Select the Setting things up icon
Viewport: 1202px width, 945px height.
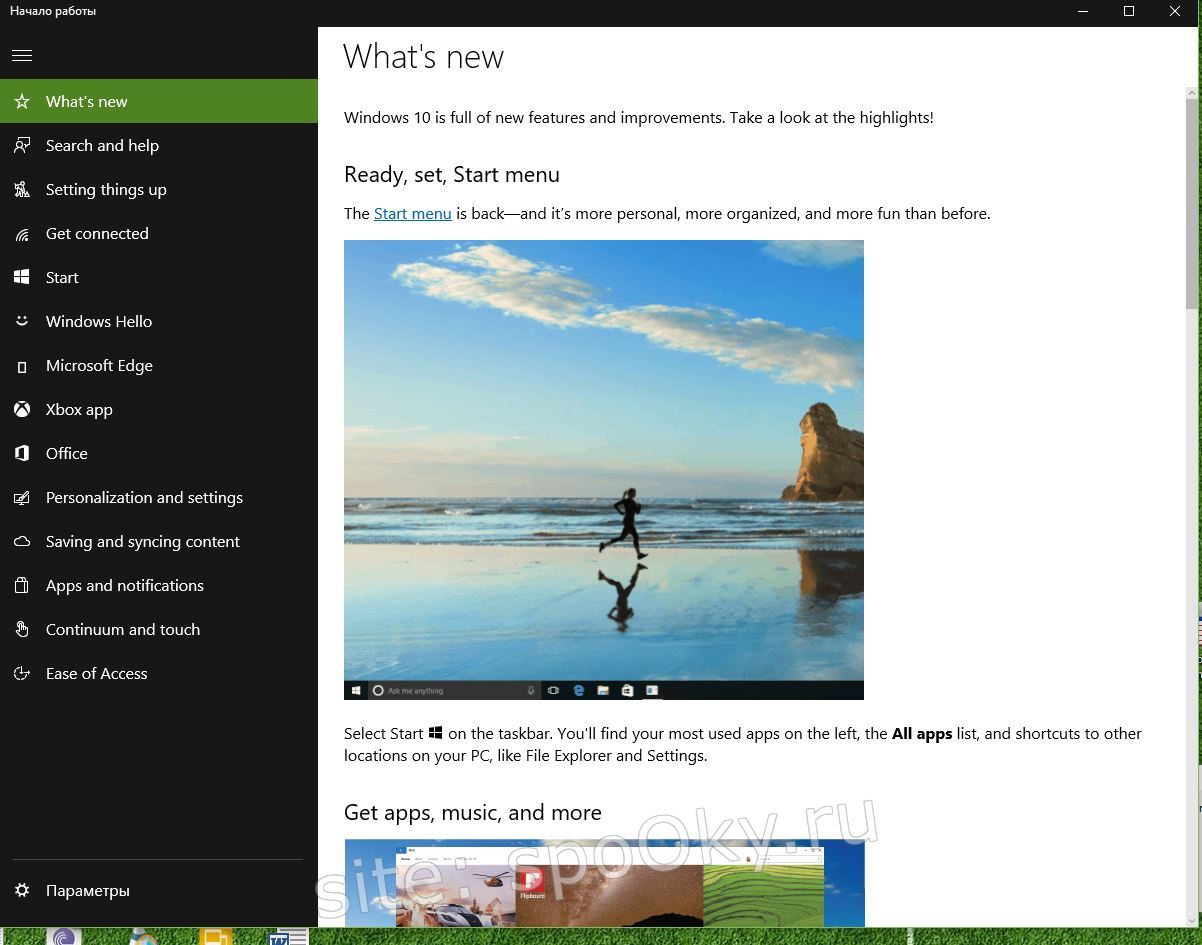click(22, 189)
